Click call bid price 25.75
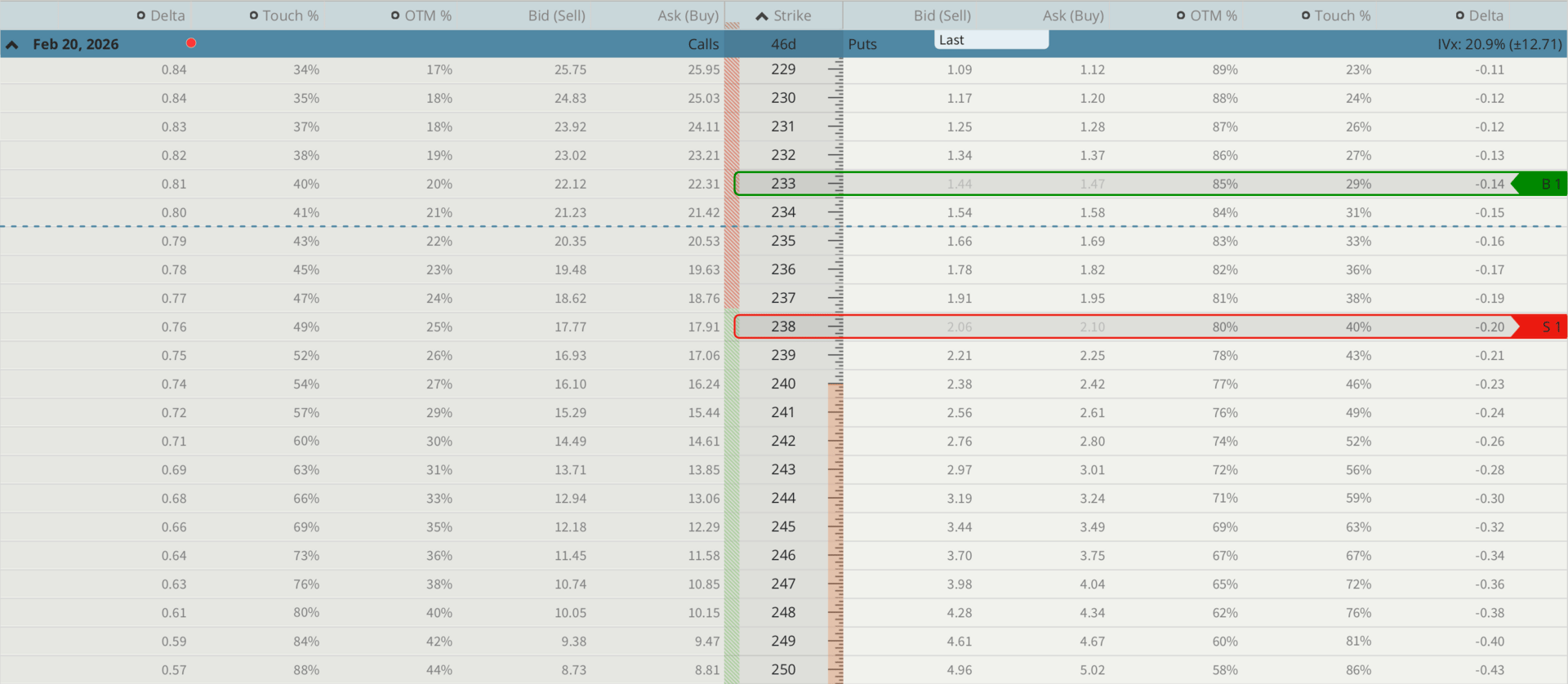 click(x=570, y=70)
